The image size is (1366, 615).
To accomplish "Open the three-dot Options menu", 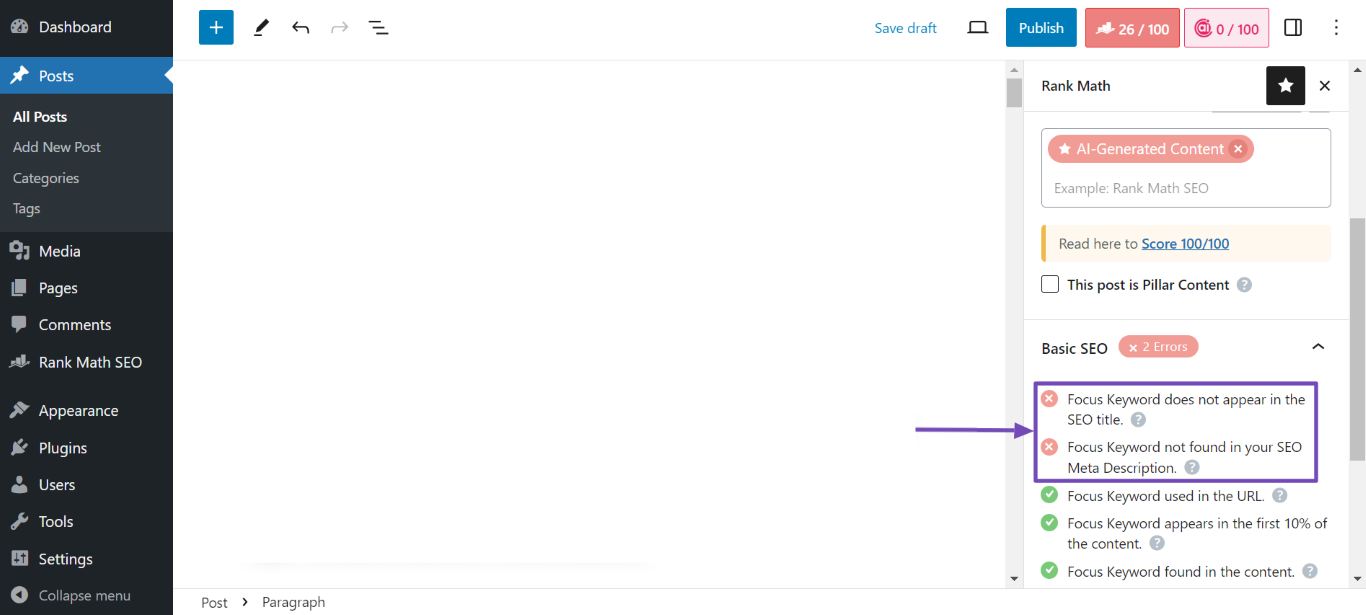I will 1337,28.
